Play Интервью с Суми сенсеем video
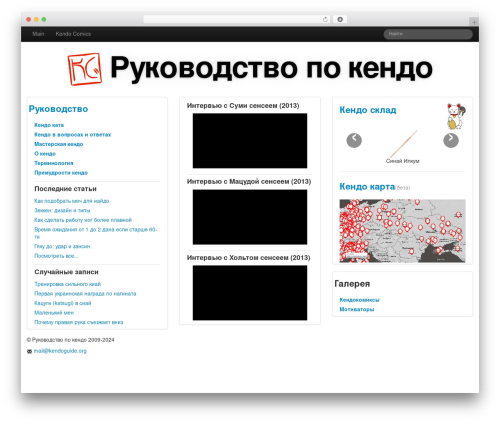500x423 pixels. click(250, 141)
